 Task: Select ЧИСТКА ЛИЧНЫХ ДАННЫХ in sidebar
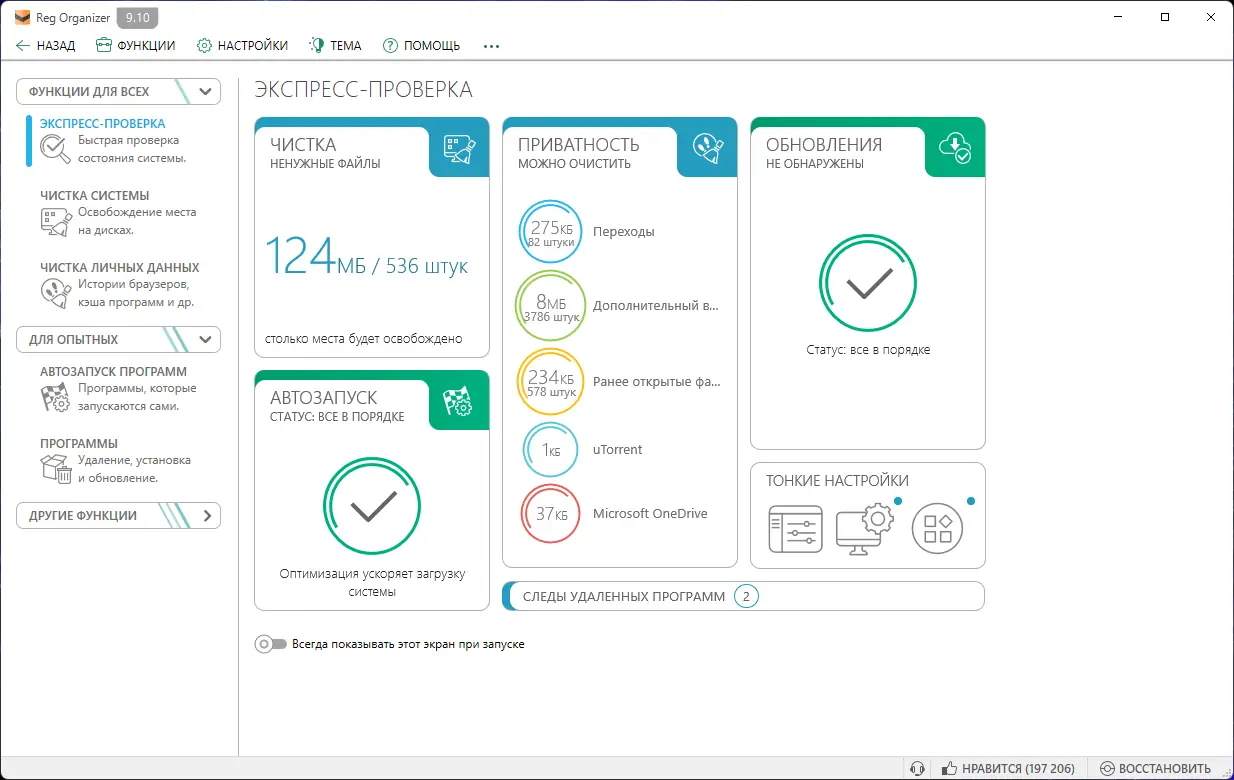(118, 284)
